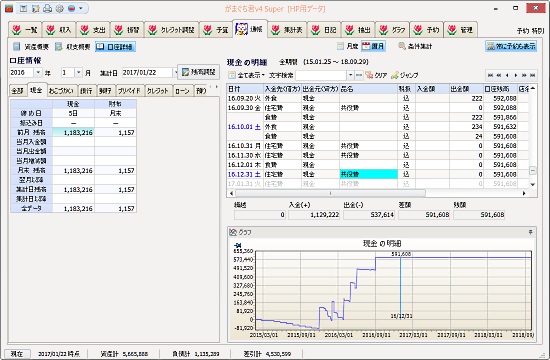
Task: Open the 予約 tab
Action: point(426,30)
